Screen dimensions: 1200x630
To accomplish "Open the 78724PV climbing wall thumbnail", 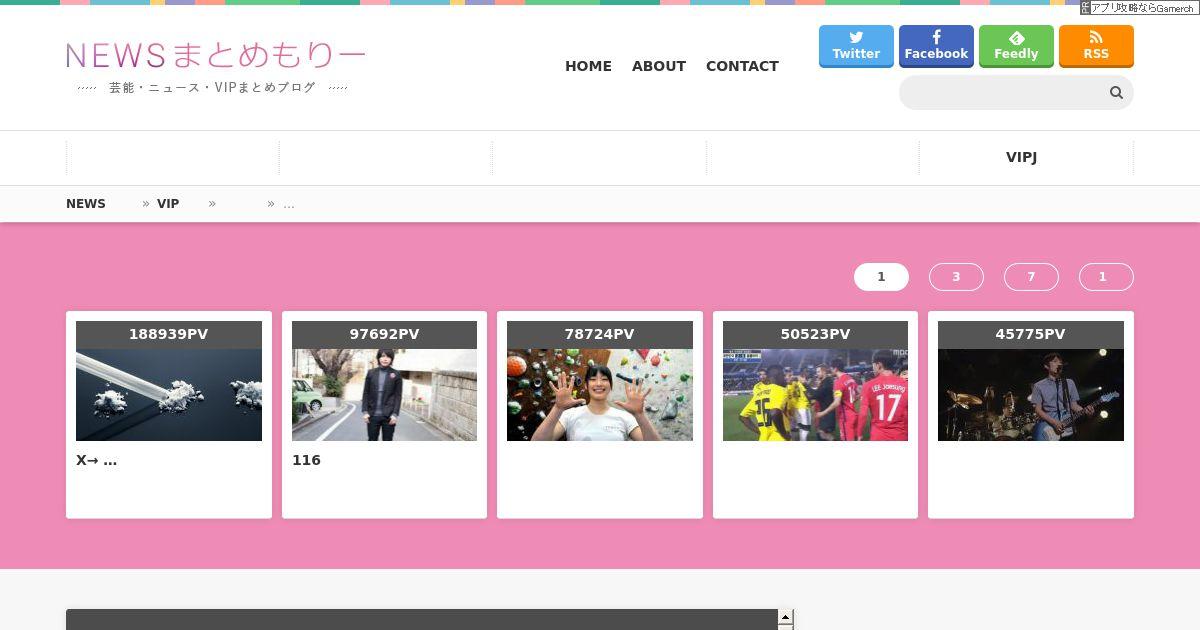I will pos(600,395).
